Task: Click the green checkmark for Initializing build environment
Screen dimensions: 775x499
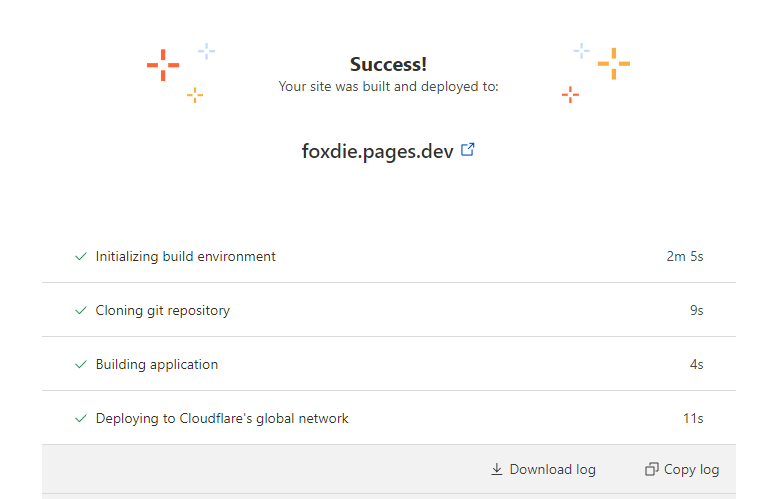Action: (x=81, y=257)
